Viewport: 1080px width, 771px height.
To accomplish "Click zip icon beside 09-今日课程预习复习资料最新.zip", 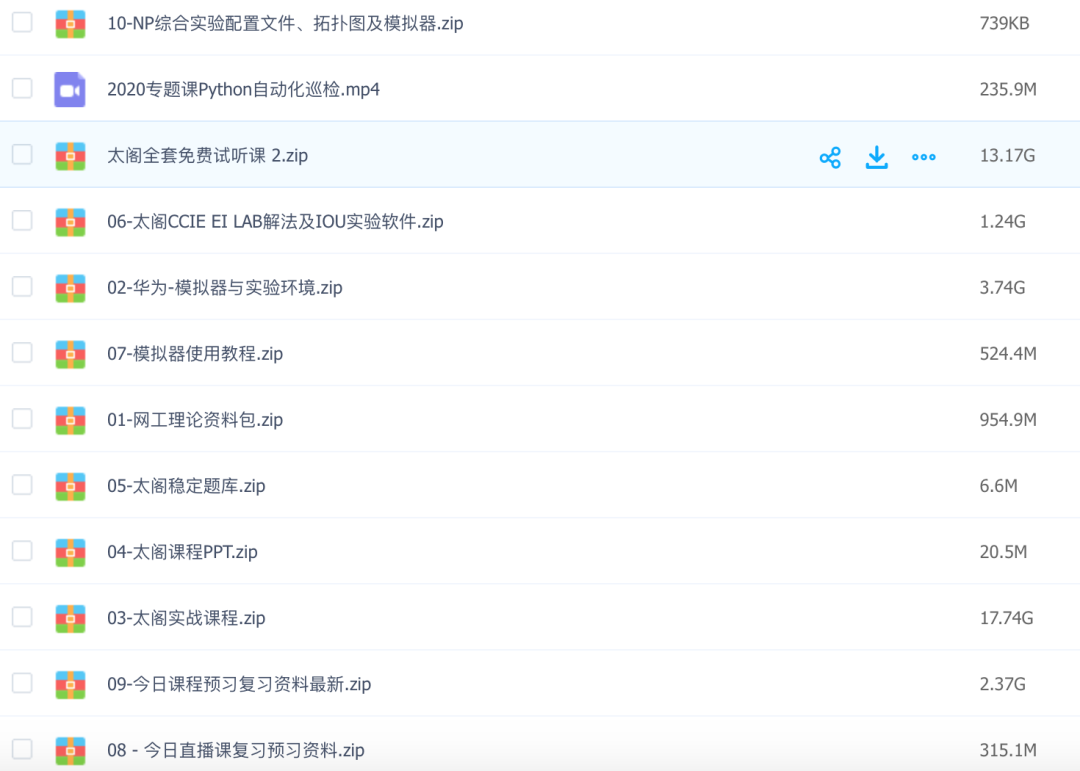I will (x=70, y=684).
